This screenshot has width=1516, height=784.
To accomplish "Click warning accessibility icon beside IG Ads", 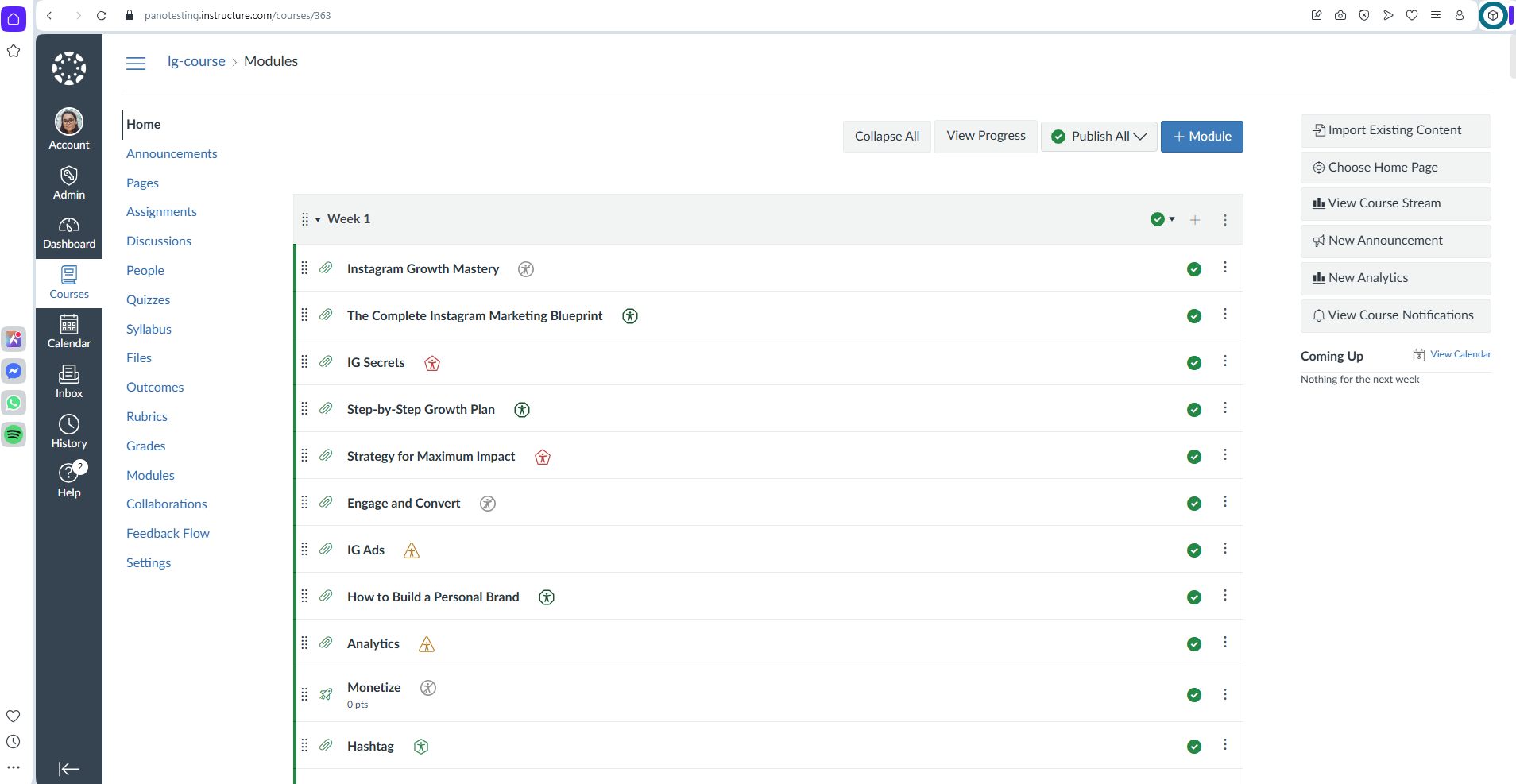I will (x=412, y=550).
